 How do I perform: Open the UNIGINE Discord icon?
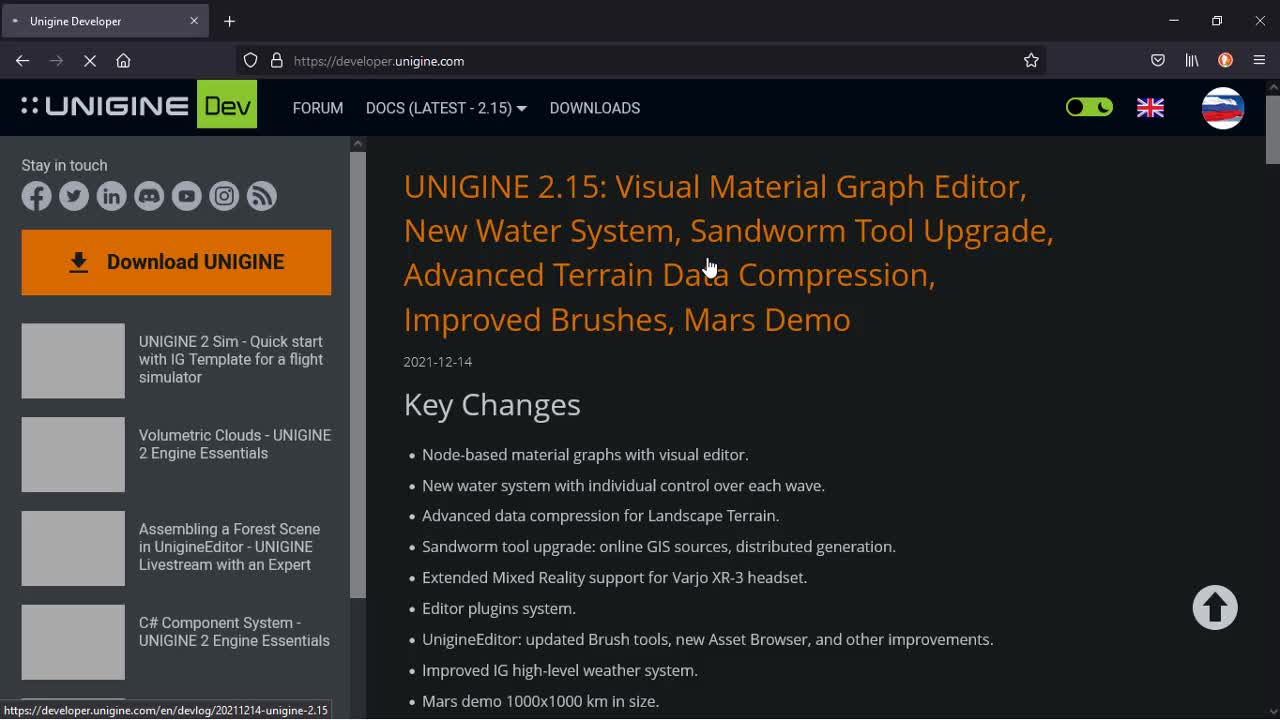click(149, 196)
